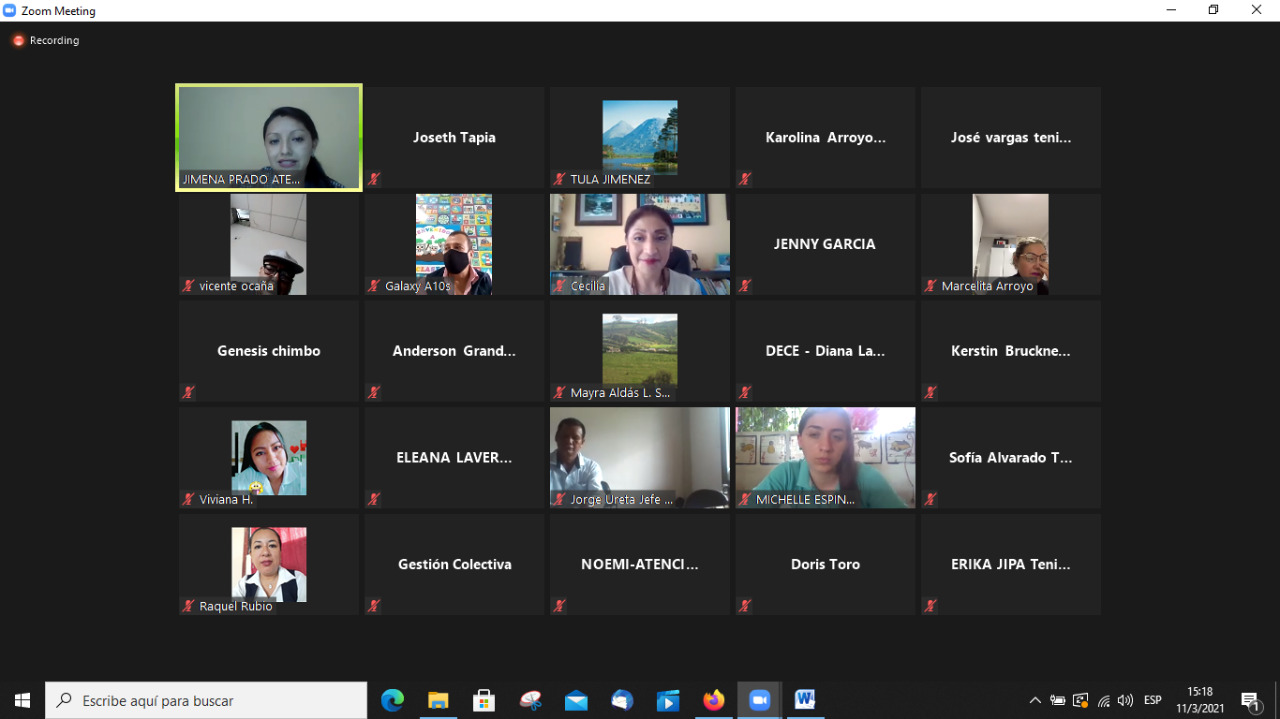Click muted mic icon on JENNY GARCIA tile
This screenshot has width=1280, height=719.
(745, 286)
